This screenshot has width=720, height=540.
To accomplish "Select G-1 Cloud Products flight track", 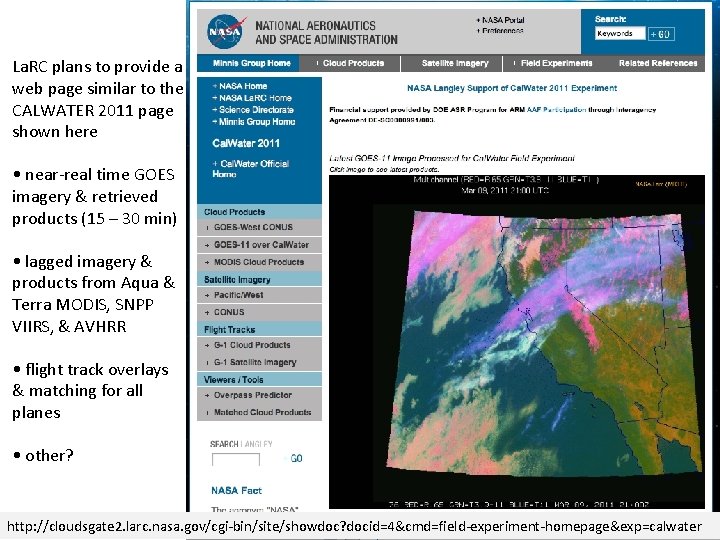I will [259, 345].
